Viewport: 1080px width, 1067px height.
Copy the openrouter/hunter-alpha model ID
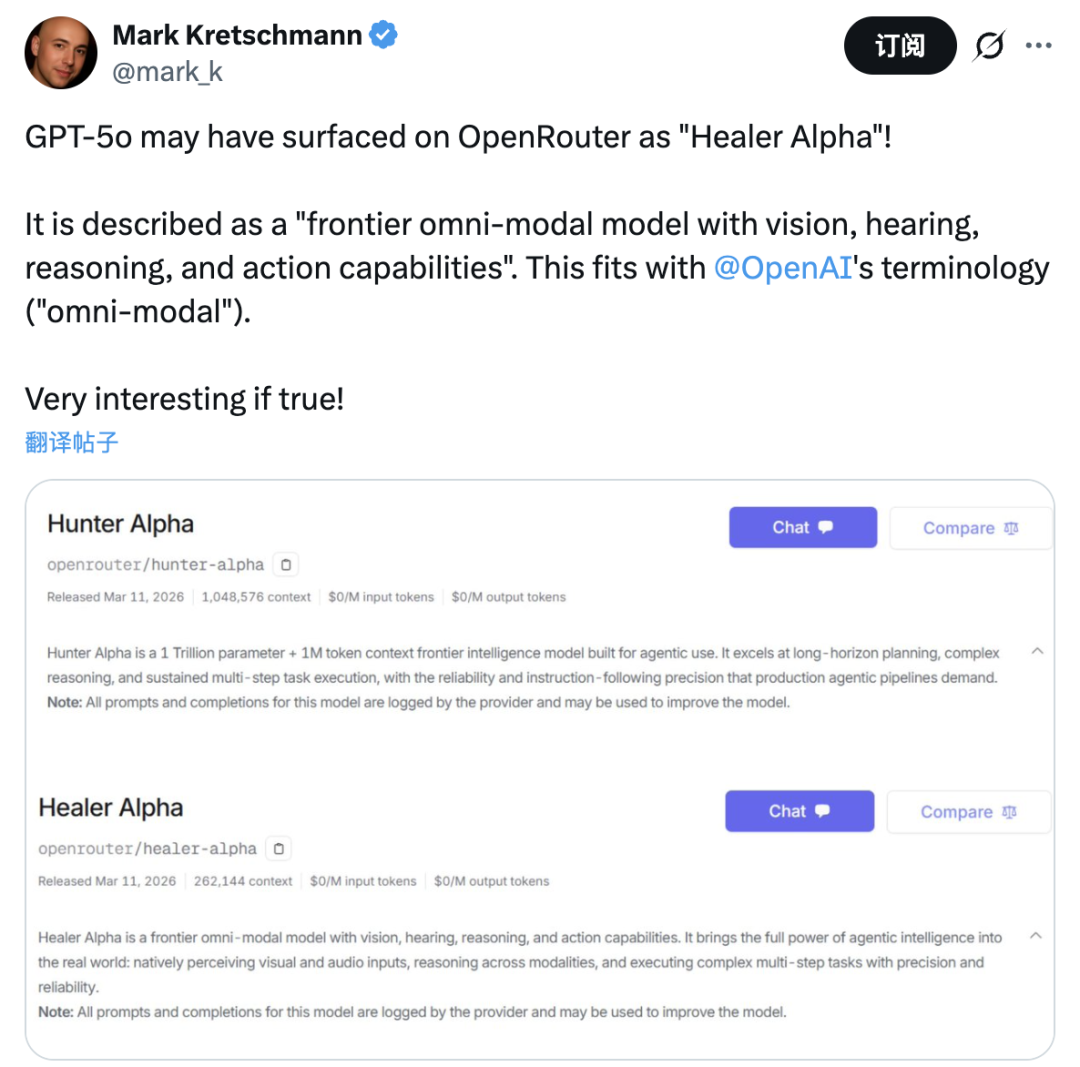click(x=286, y=565)
